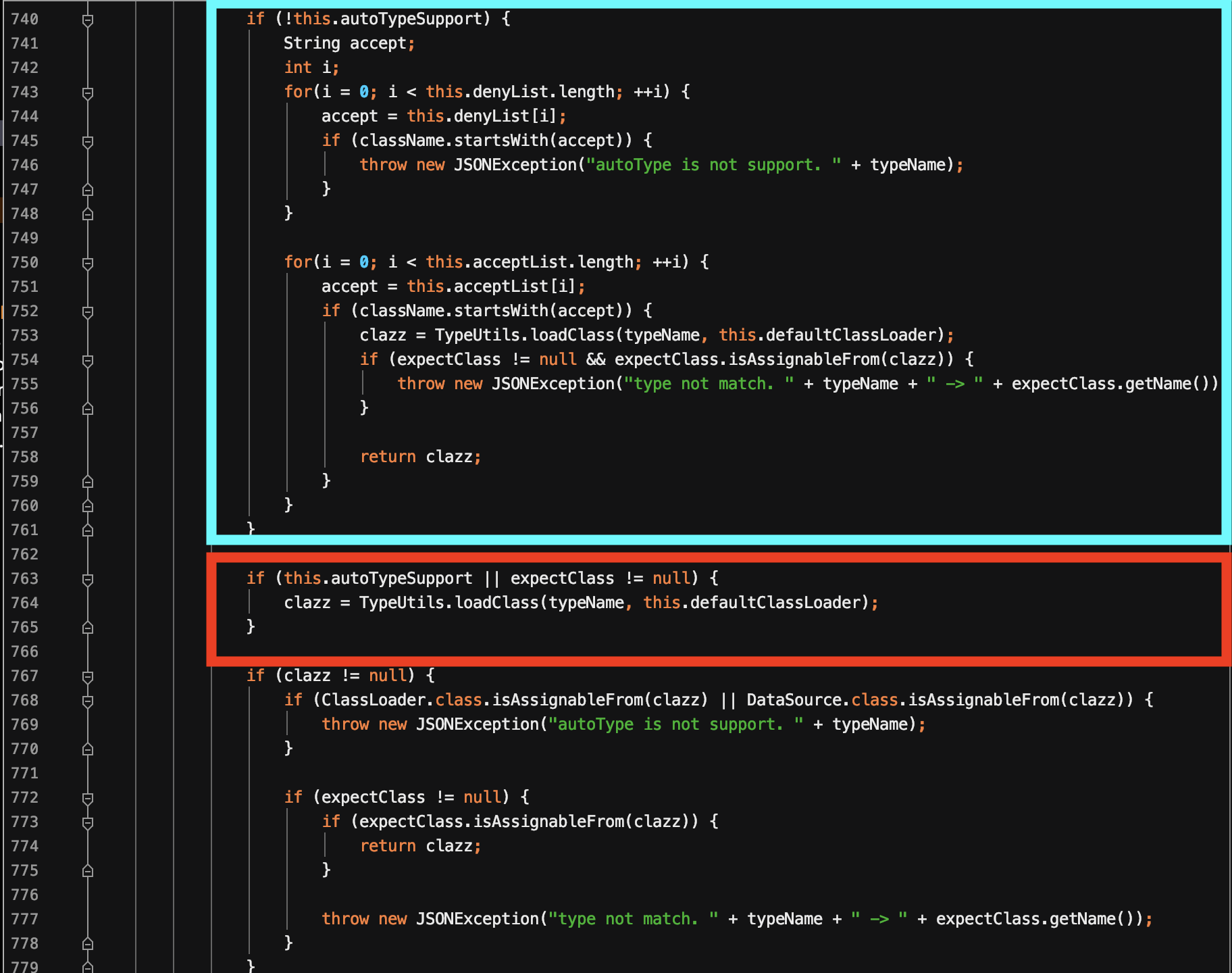Image resolution: width=1232 pixels, height=973 pixels.
Task: Click line number 762 in the gutter
Action: [x=25, y=554]
